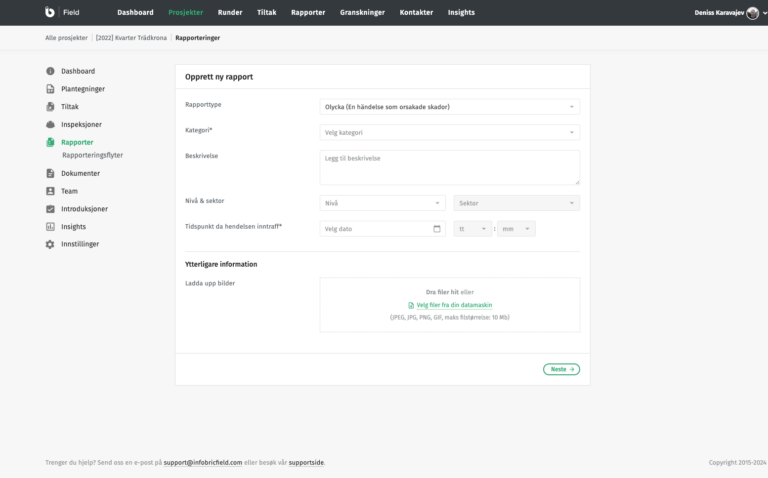This screenshot has width=768, height=478.
Task: Click the Innstillinger gear icon
Action: 50,244
